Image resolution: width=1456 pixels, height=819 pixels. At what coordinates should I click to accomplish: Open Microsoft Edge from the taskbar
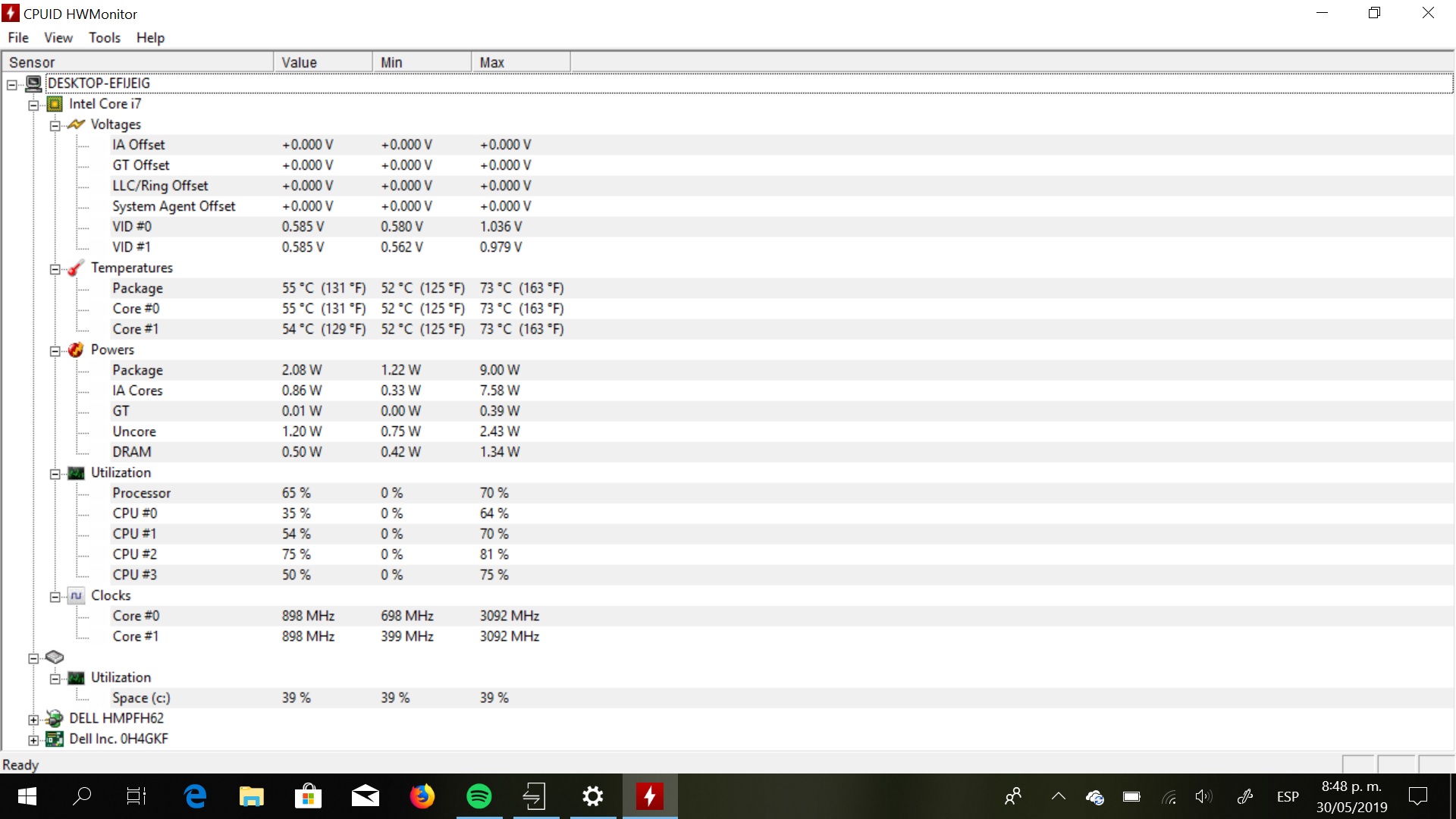[195, 796]
